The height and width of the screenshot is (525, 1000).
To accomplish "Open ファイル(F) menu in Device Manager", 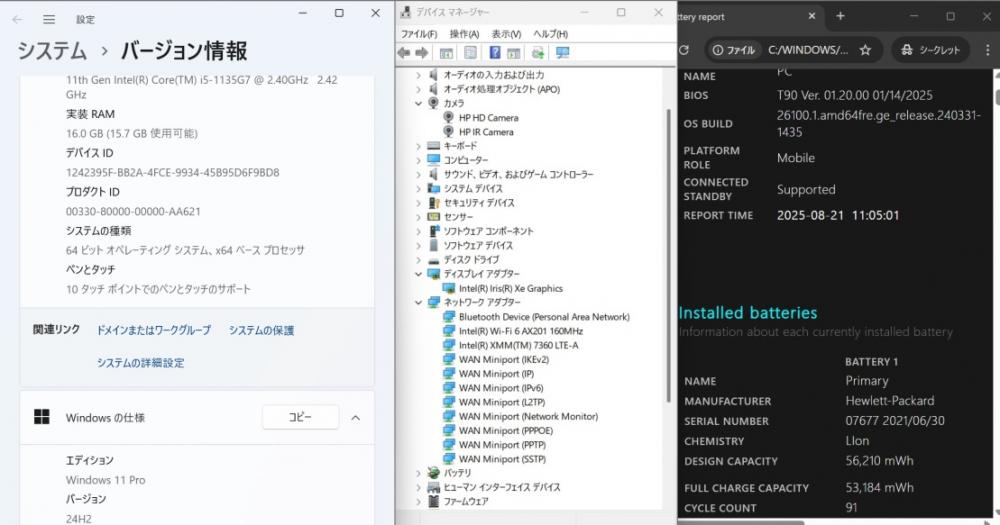I will tap(419, 34).
